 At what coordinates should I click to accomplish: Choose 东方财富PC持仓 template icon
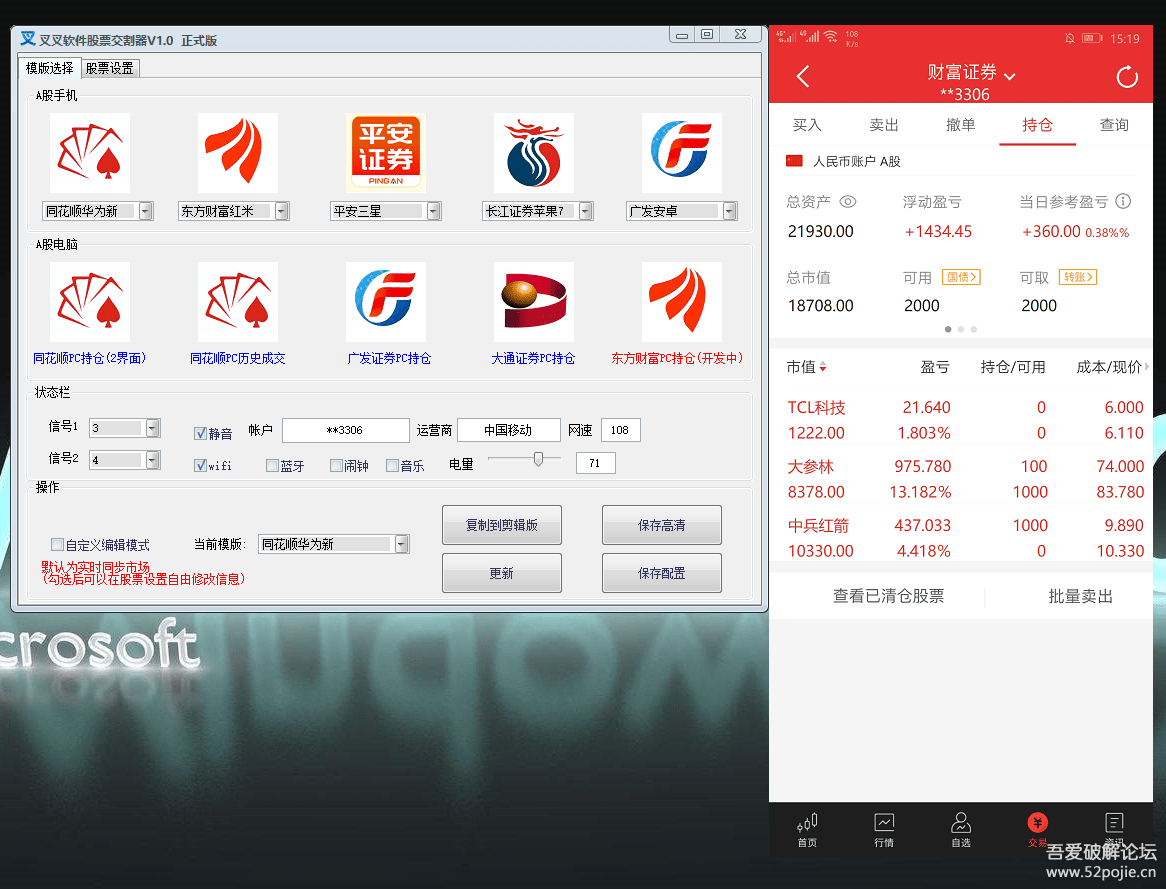tap(682, 301)
